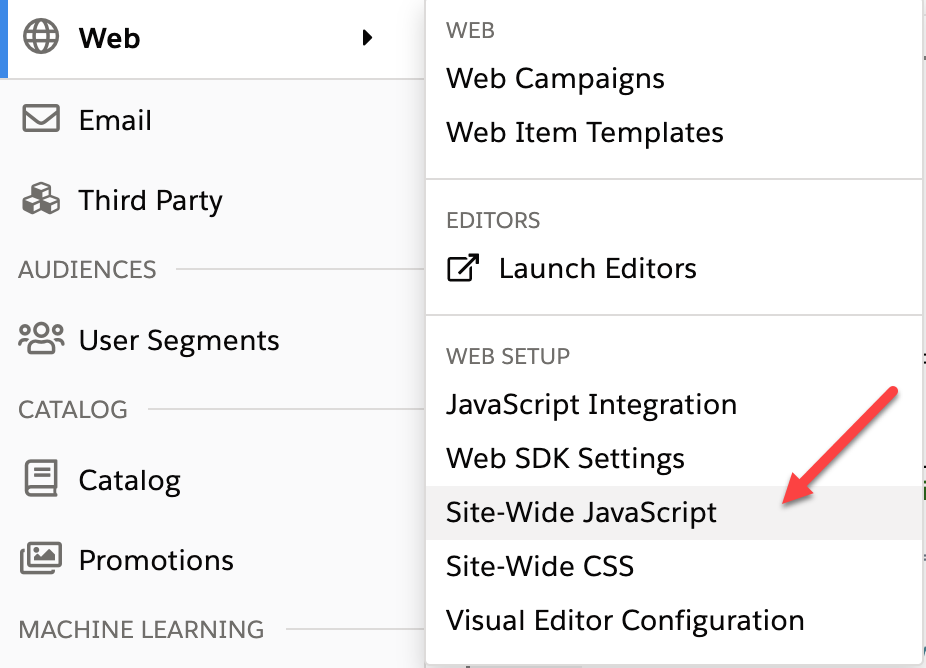926x668 pixels.
Task: Open Site-Wide CSS
Action: click(x=540, y=566)
